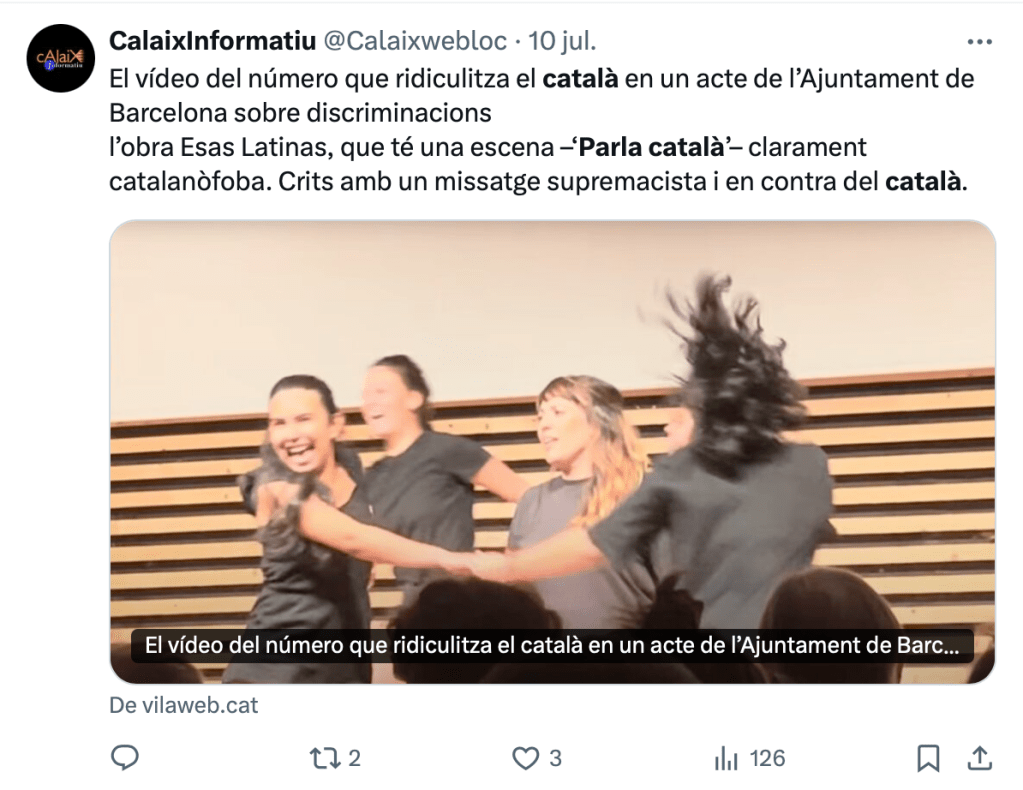
Task: View analytics bar chart icon
Action: click(x=725, y=759)
